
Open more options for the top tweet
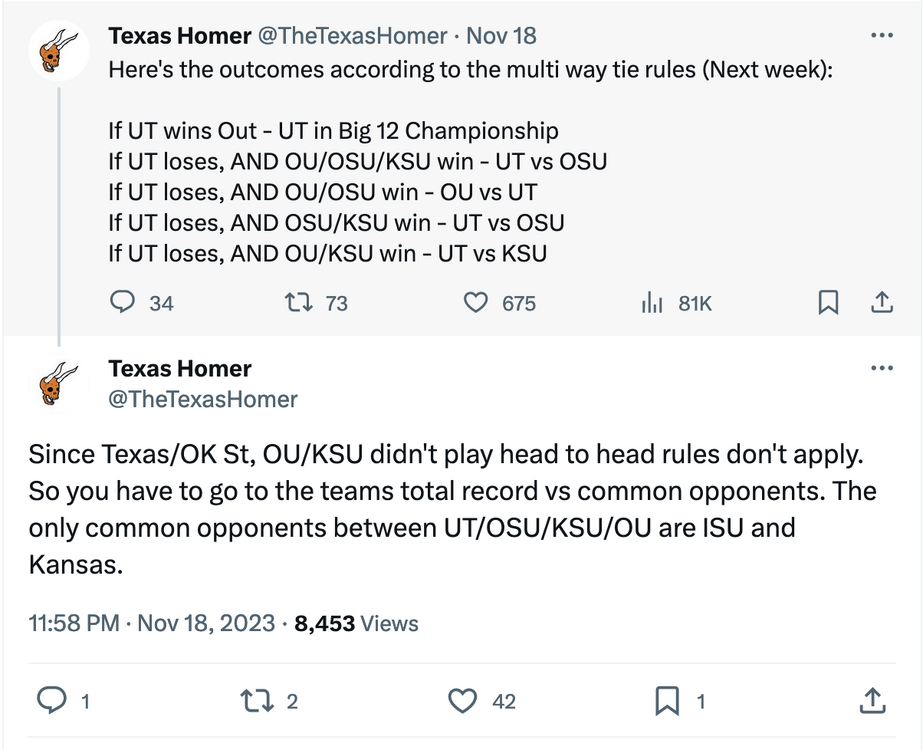881,35
